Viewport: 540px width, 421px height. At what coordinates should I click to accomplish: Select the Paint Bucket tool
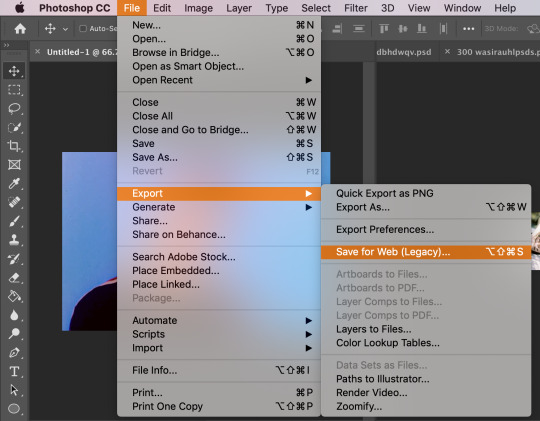(x=14, y=296)
